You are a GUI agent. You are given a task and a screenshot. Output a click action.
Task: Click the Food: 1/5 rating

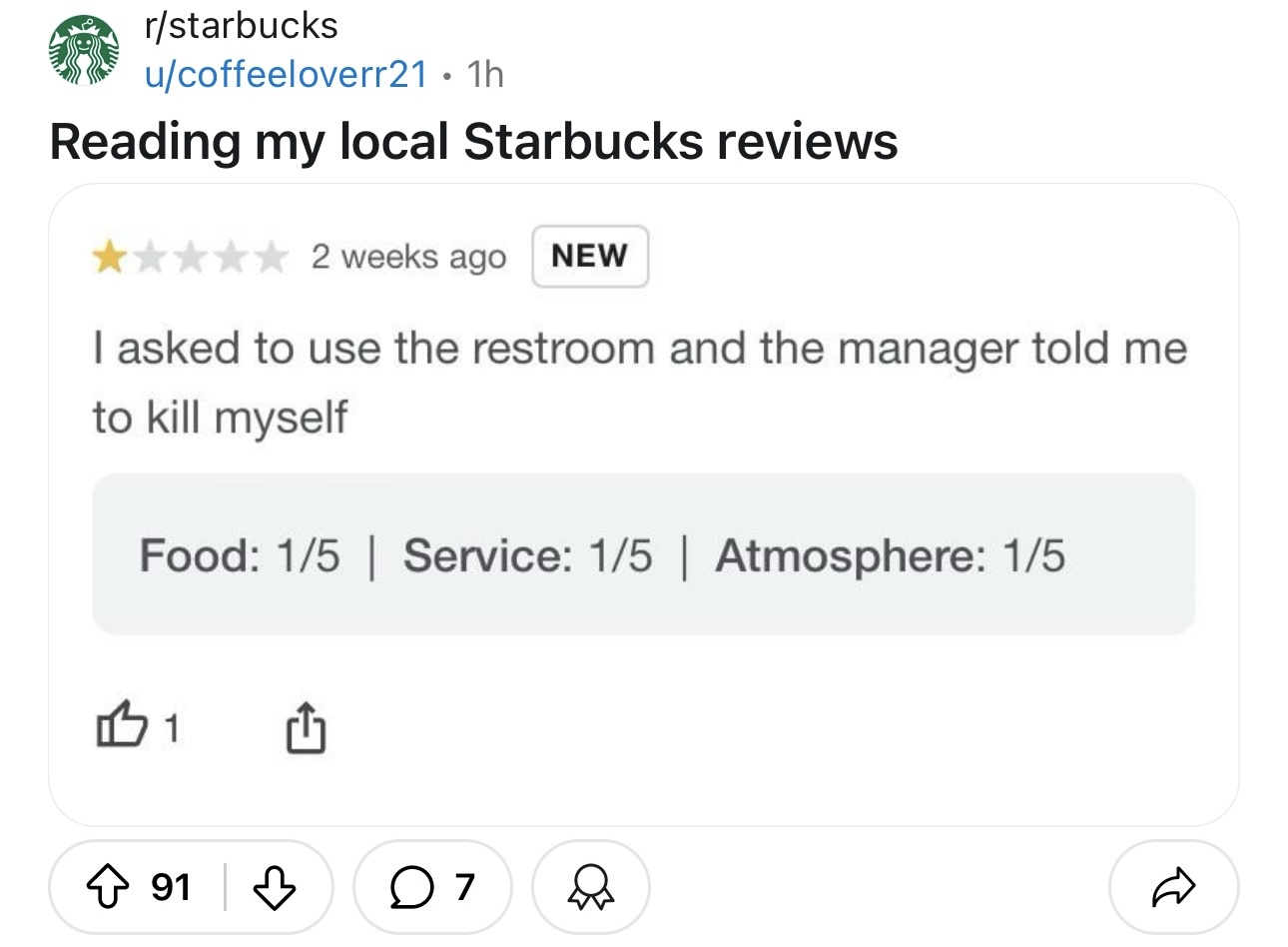240,555
